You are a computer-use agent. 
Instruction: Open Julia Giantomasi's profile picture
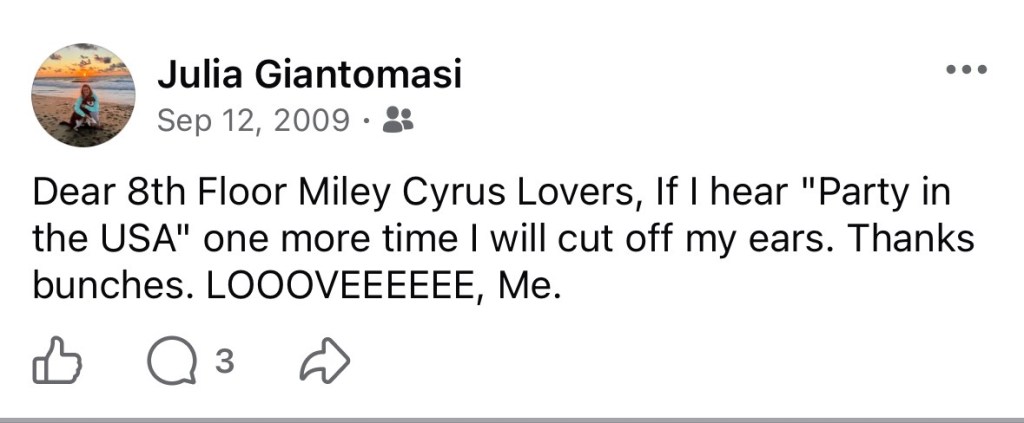pyautogui.click(x=83, y=95)
